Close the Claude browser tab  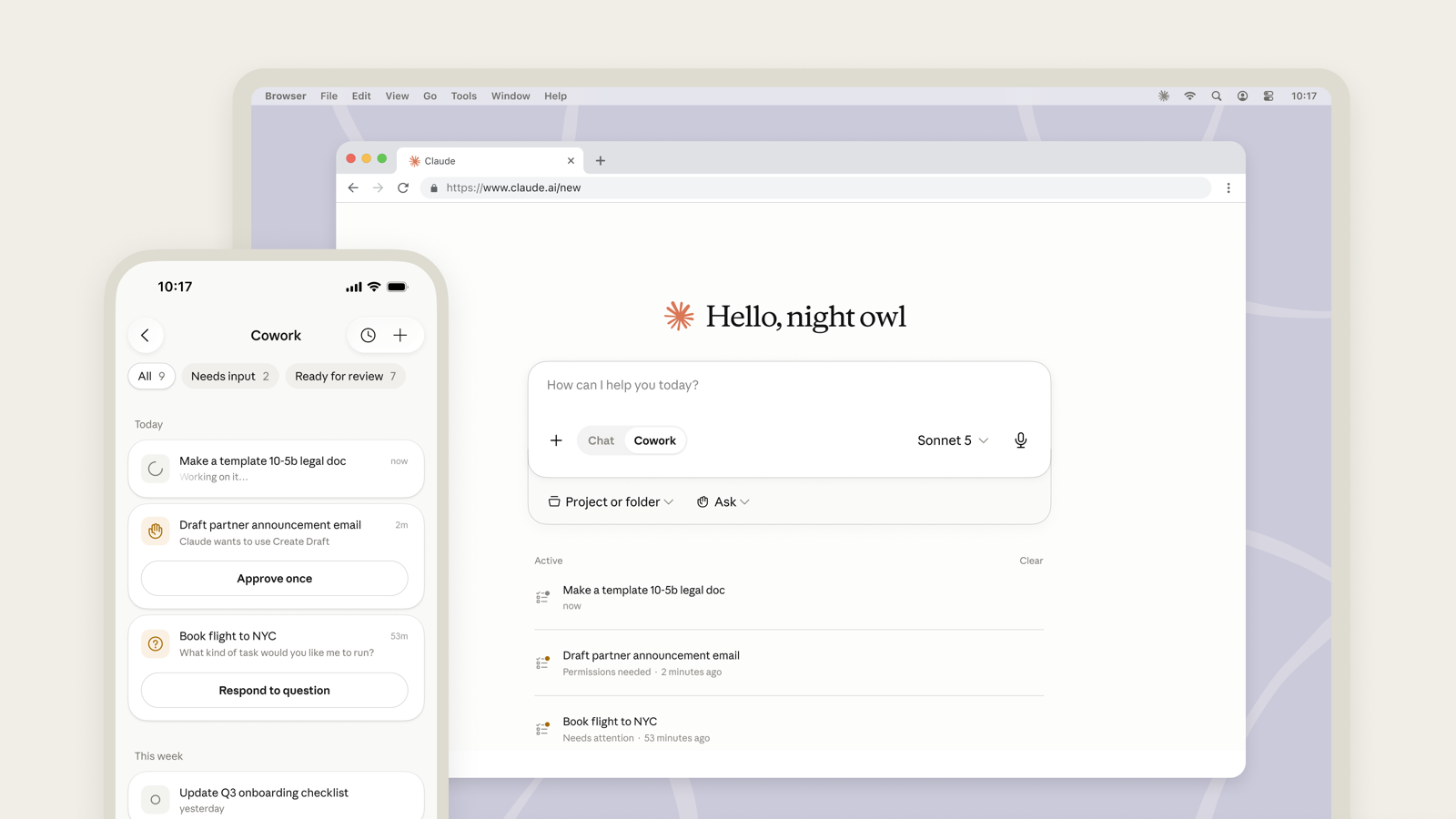coord(571,161)
